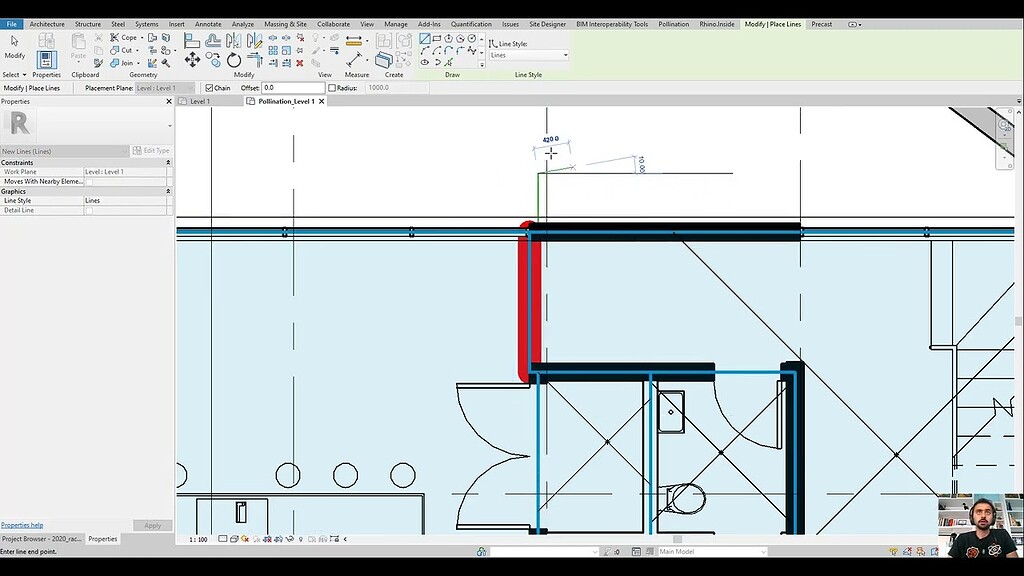Open the Placement Plane dropdown
This screenshot has width=1024, height=576.
point(165,87)
